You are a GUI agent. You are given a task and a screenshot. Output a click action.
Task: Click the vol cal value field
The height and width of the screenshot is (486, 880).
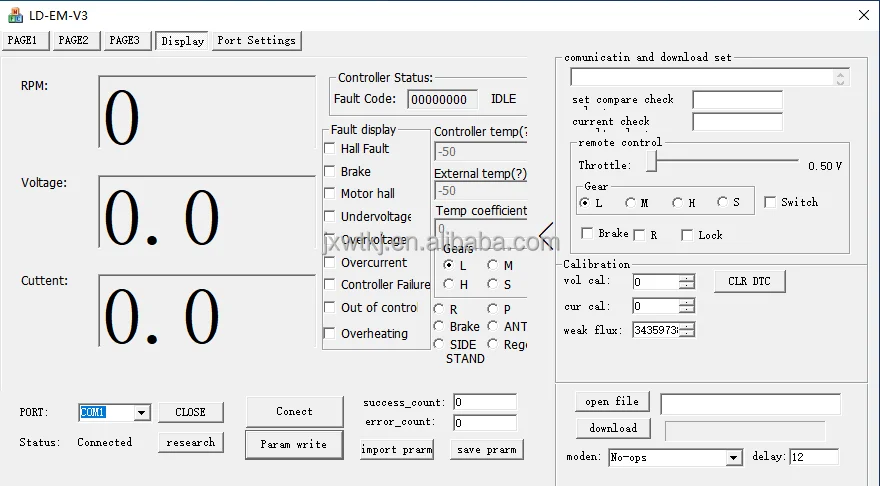tap(656, 282)
